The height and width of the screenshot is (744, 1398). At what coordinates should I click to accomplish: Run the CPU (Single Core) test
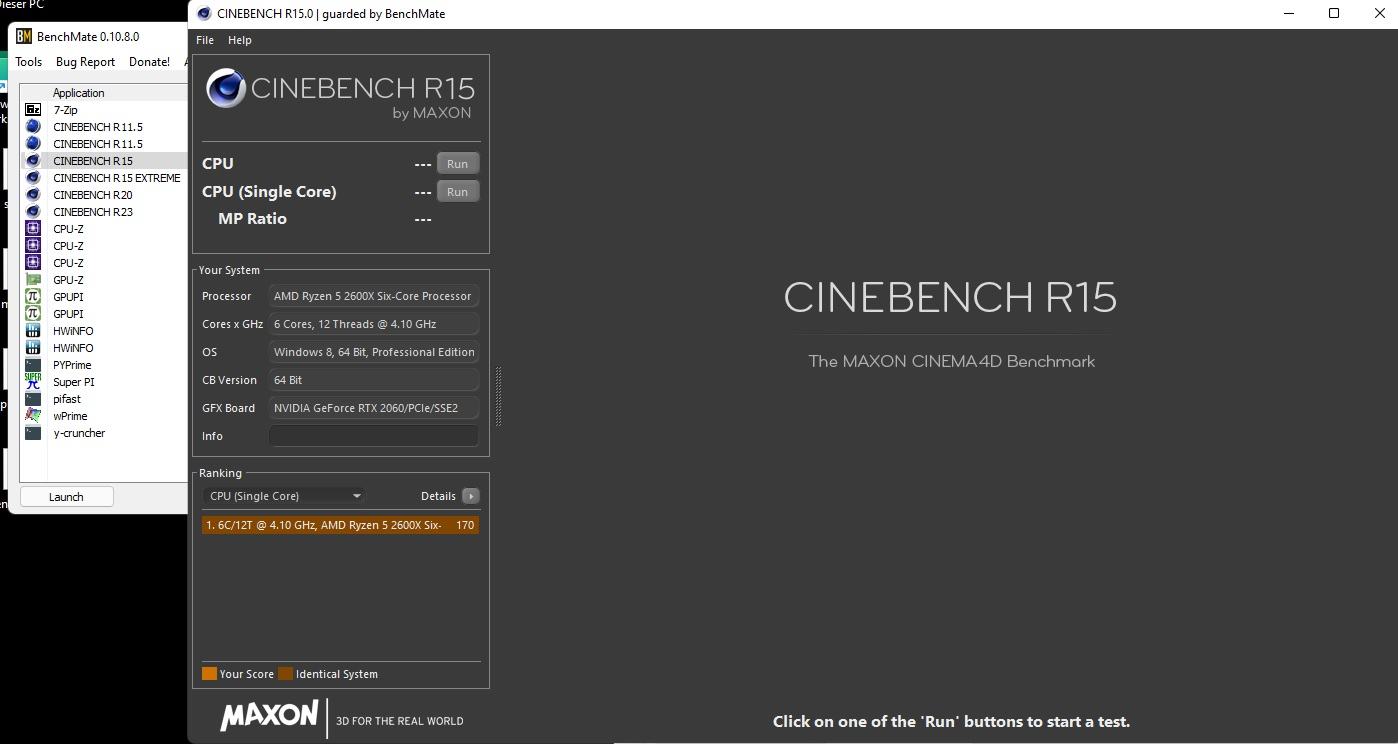point(458,192)
